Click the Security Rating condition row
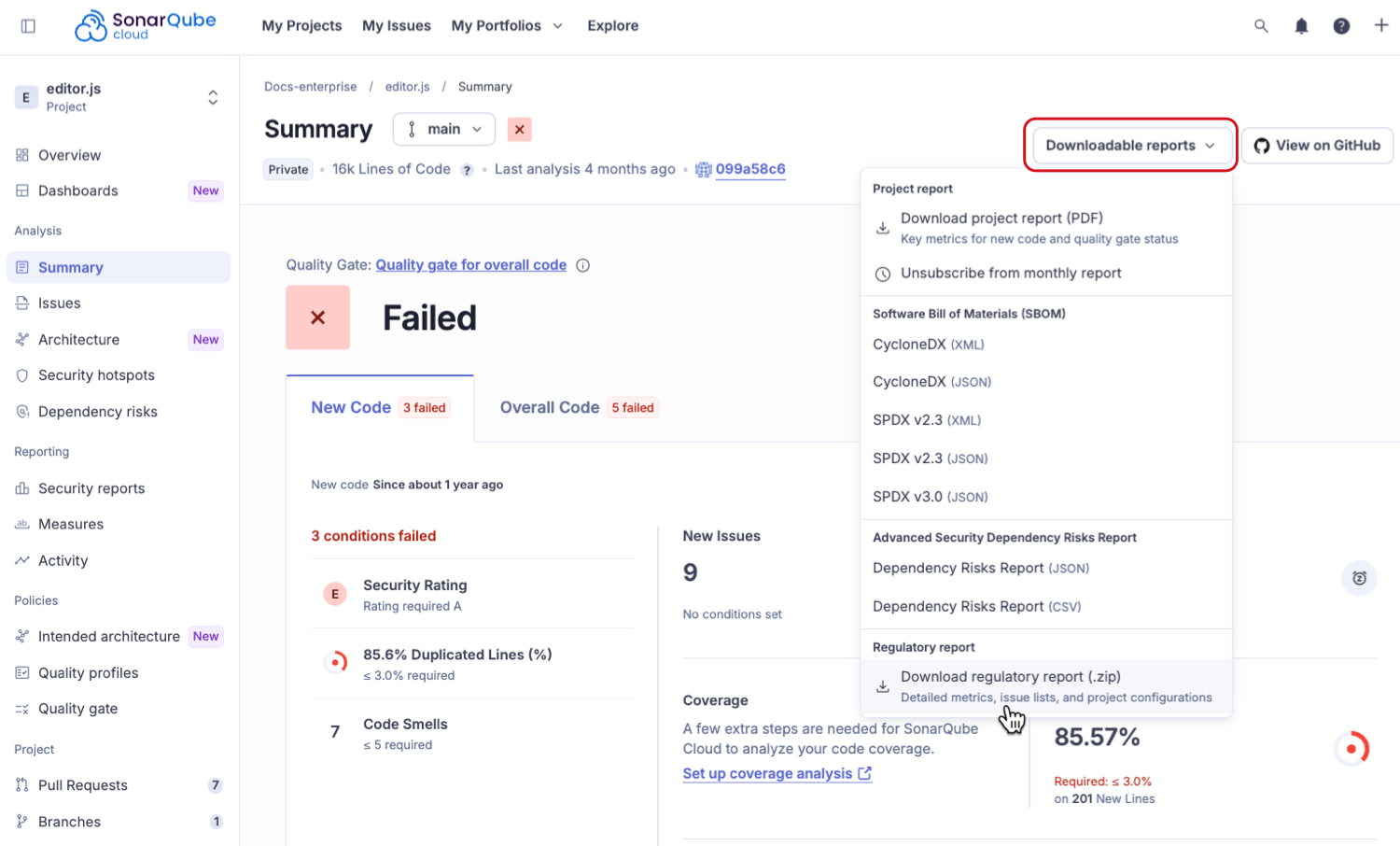 tap(473, 594)
